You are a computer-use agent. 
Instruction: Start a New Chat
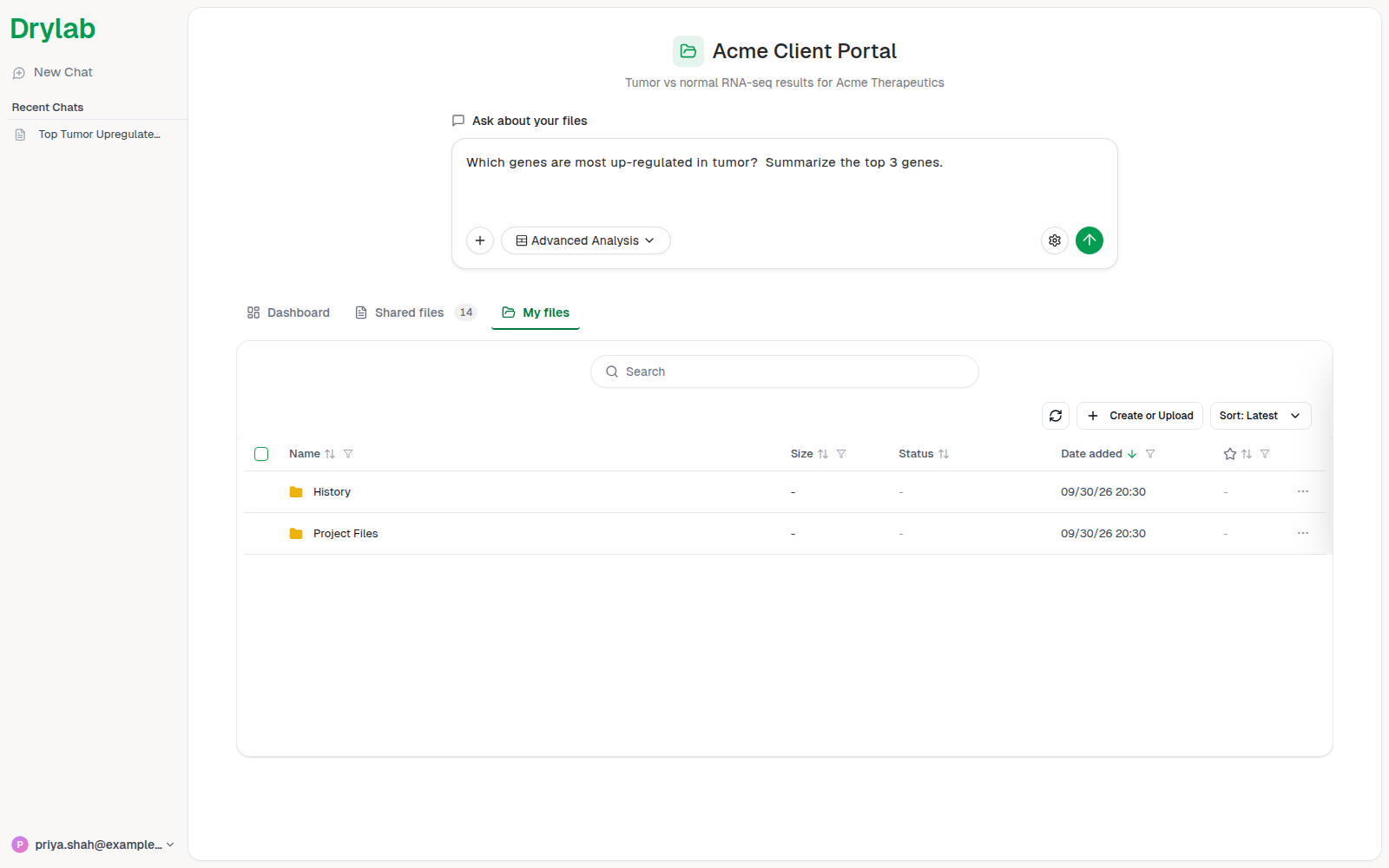point(53,73)
